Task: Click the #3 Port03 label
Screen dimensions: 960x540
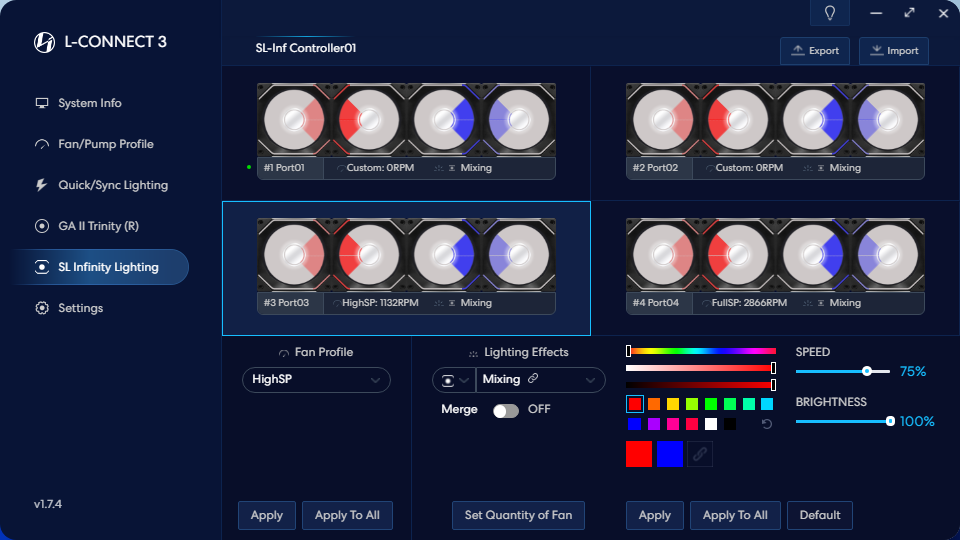Action: pyautogui.click(x=287, y=302)
